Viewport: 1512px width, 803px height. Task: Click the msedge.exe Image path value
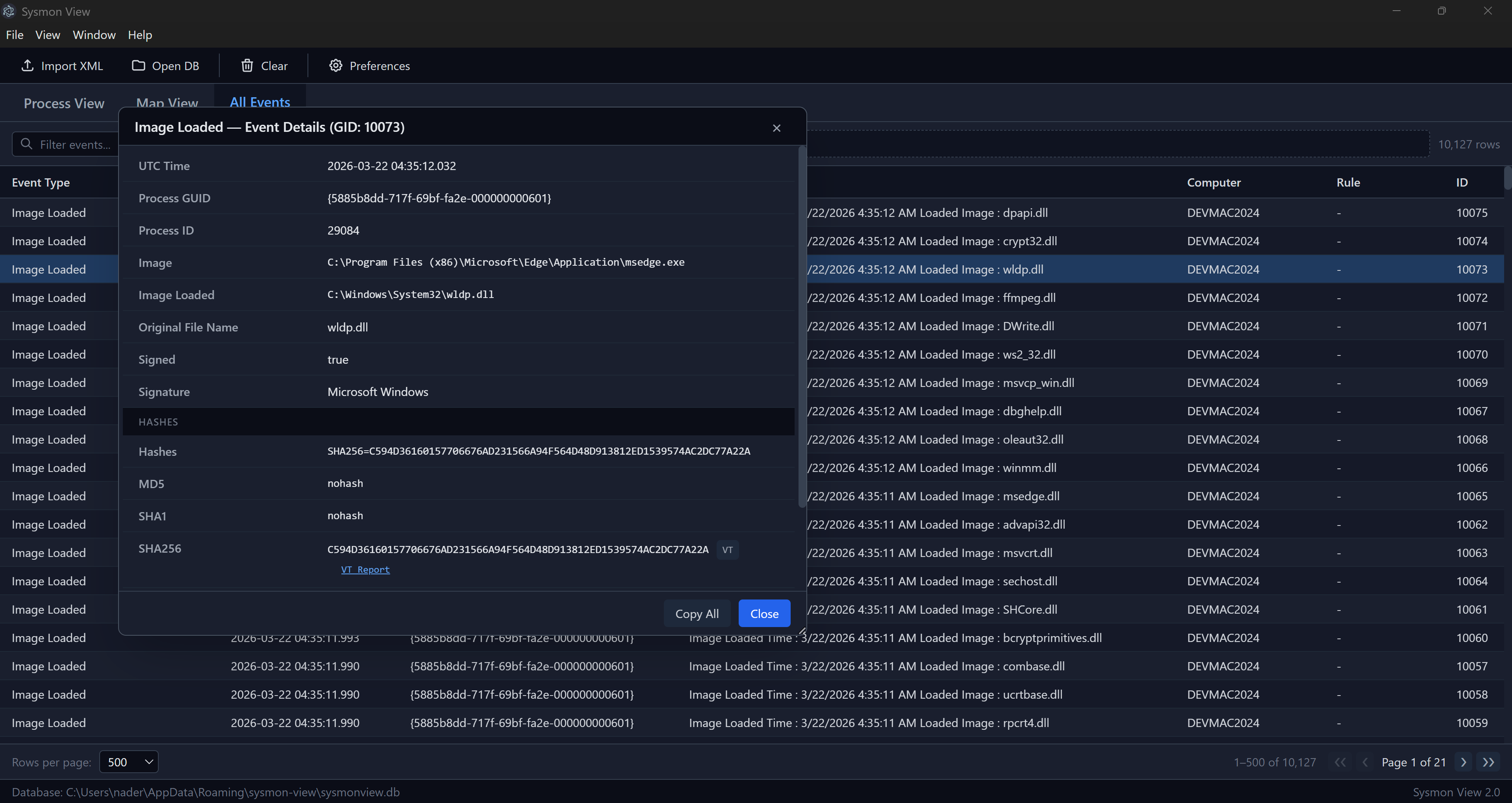[x=506, y=263]
